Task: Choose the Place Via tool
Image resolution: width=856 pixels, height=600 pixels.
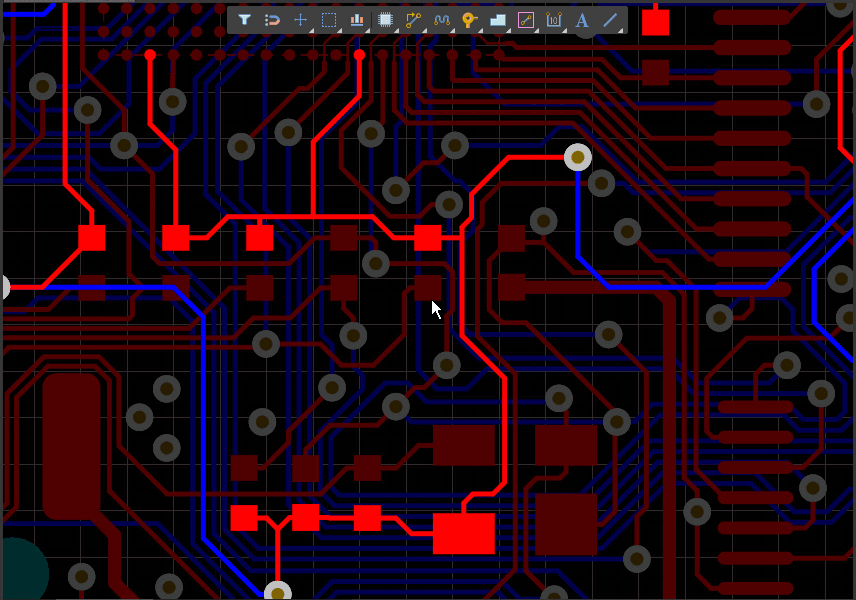Action: coord(469,20)
